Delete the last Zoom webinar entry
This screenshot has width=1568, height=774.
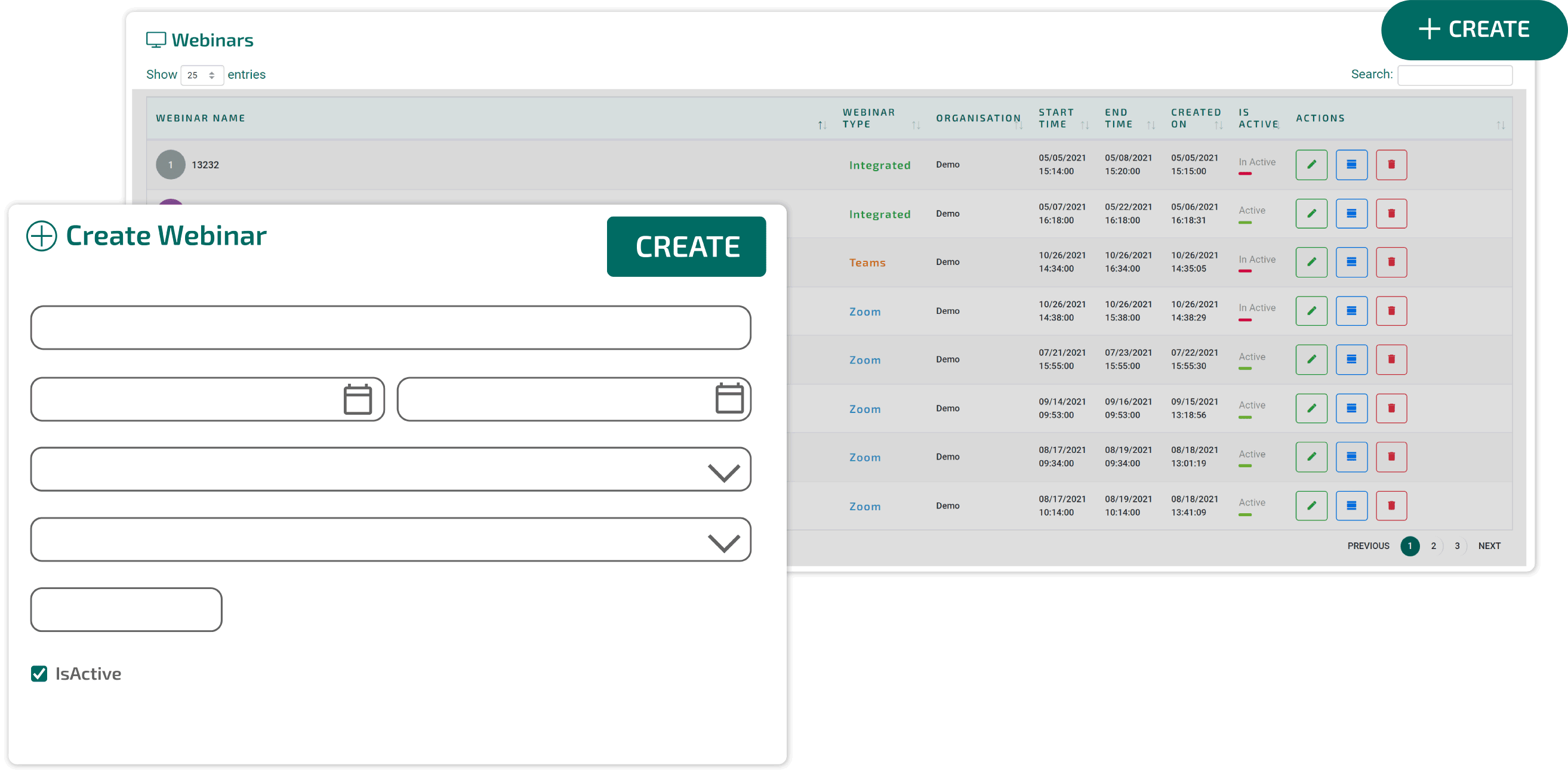click(x=1391, y=505)
